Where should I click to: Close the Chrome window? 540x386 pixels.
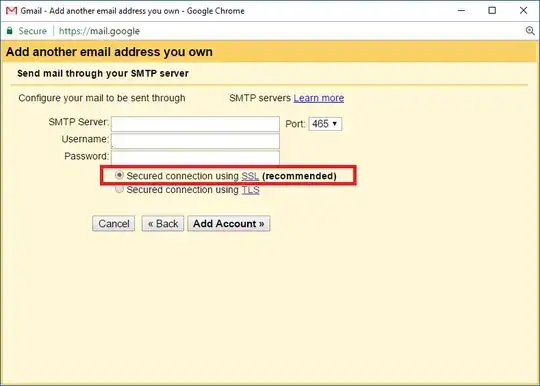click(x=523, y=11)
